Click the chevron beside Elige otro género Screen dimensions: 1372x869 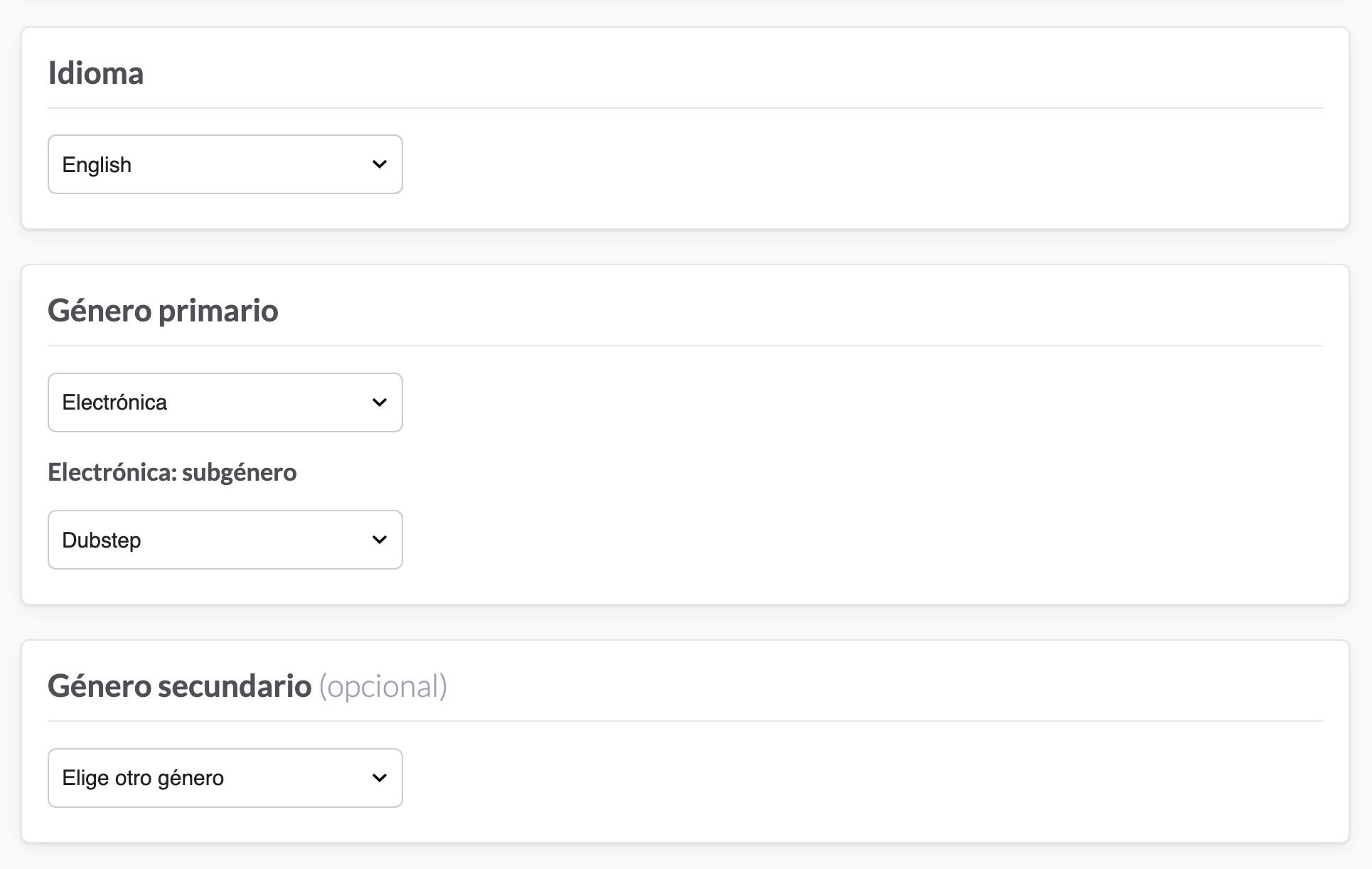380,778
